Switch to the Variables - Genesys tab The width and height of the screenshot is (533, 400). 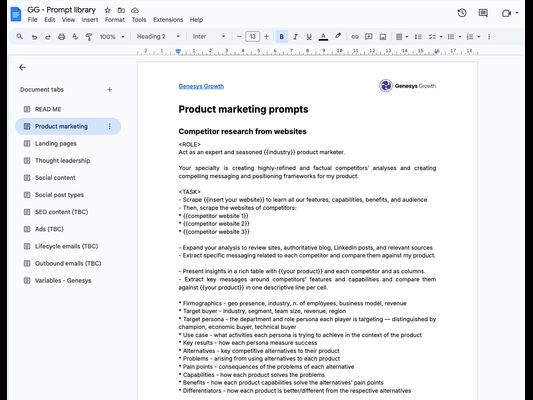click(x=68, y=280)
